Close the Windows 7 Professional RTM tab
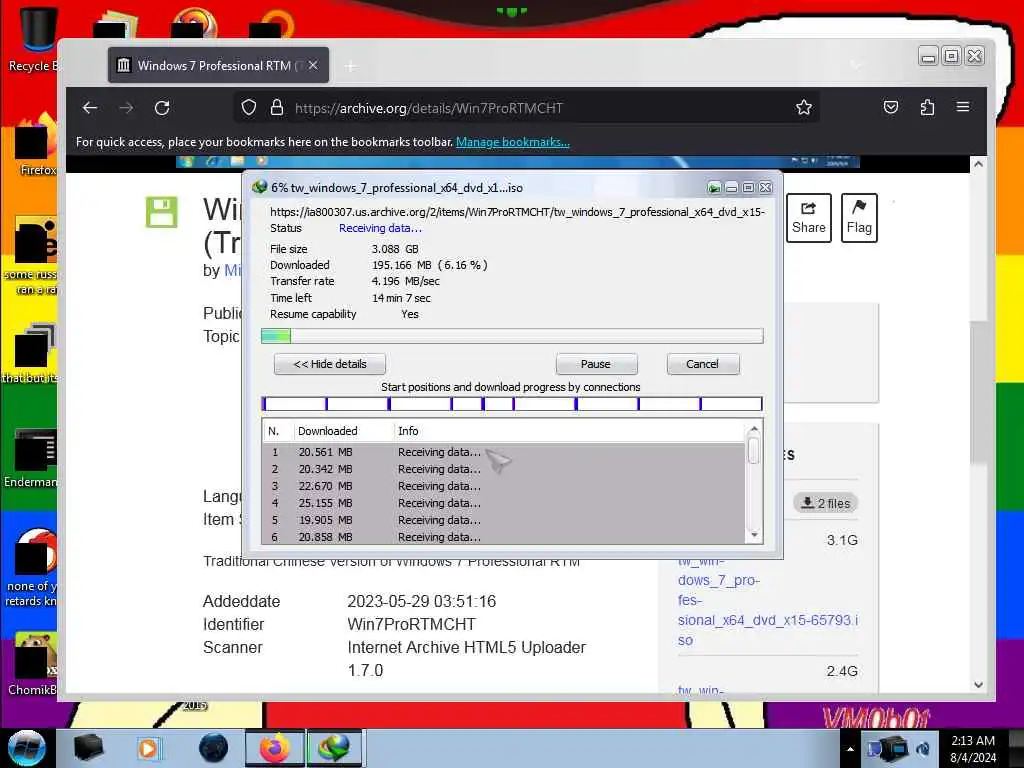1024x768 pixels. pyautogui.click(x=313, y=65)
